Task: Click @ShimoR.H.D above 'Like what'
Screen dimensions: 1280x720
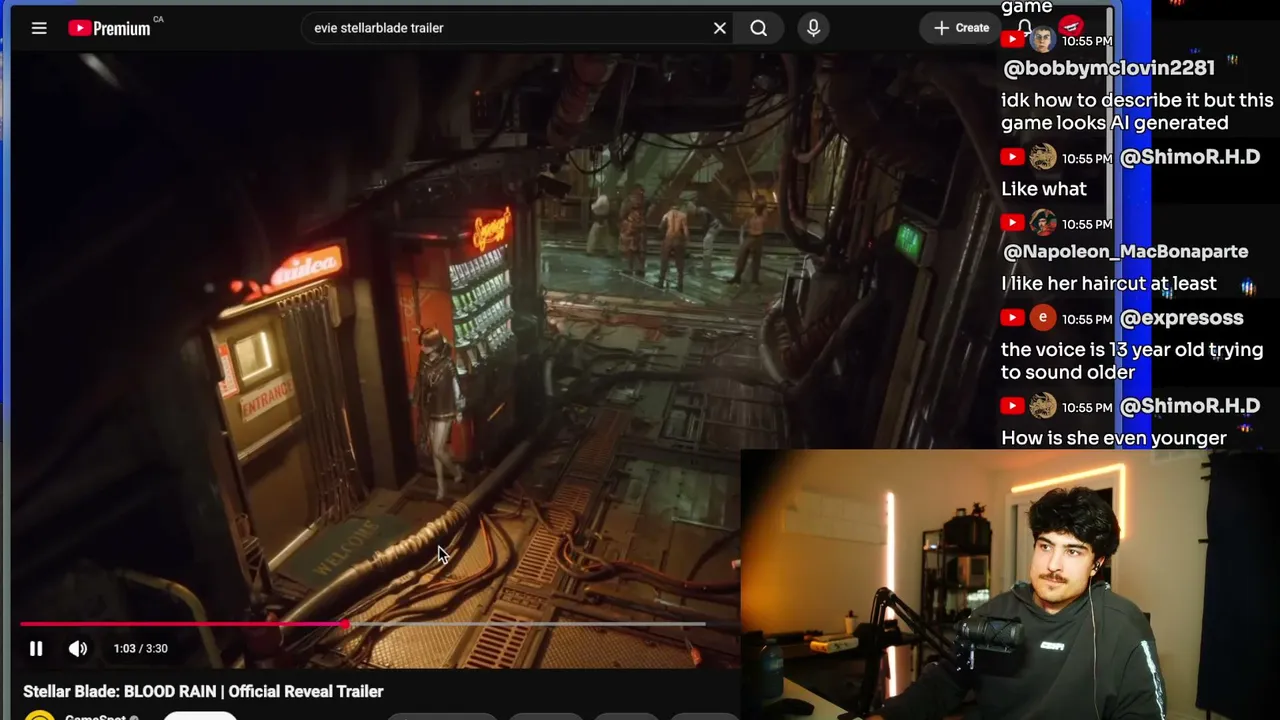Action: click(1190, 157)
